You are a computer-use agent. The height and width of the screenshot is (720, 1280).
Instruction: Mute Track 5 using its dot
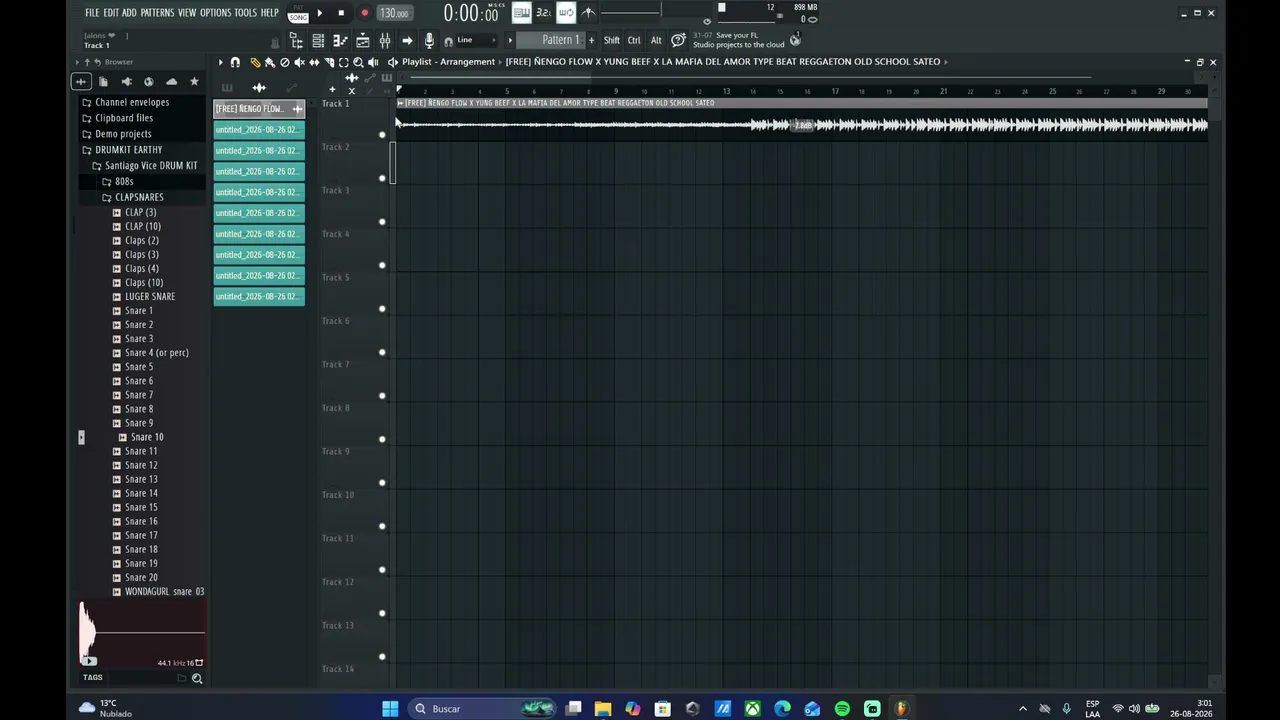point(382,309)
